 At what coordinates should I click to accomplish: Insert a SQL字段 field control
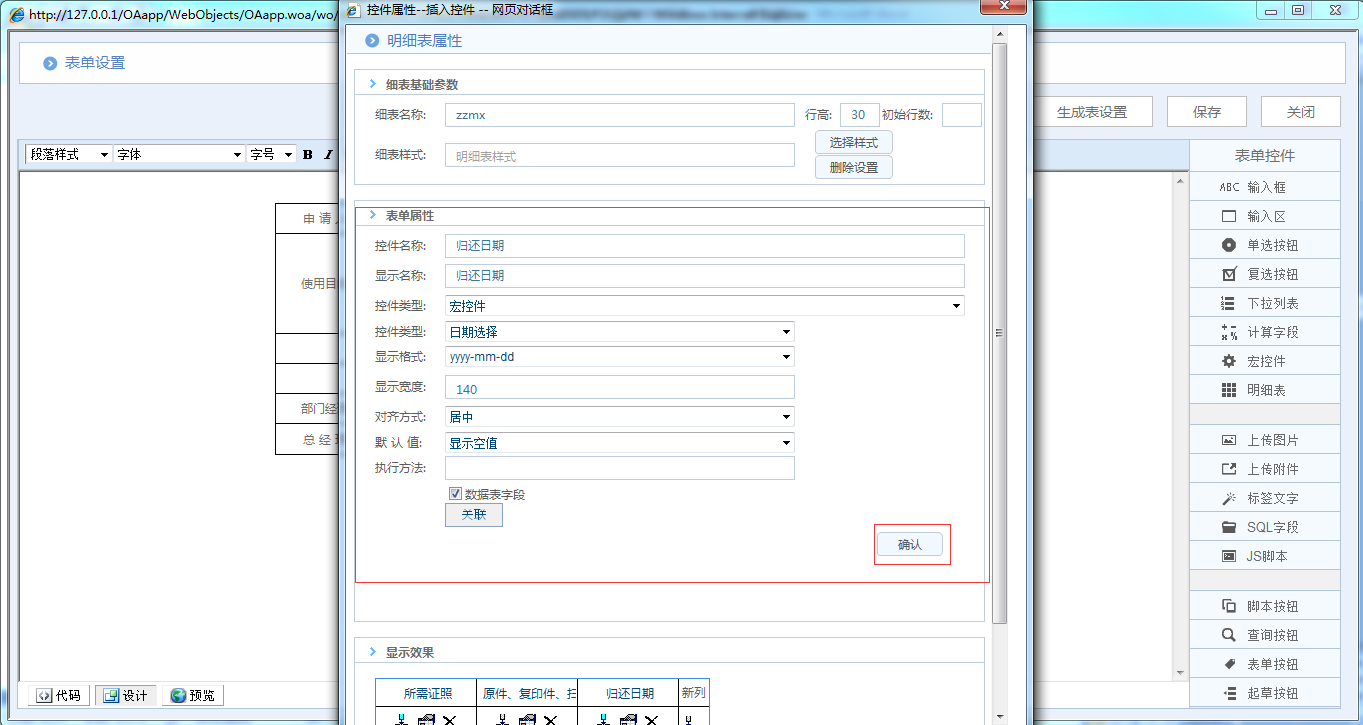click(x=1263, y=526)
